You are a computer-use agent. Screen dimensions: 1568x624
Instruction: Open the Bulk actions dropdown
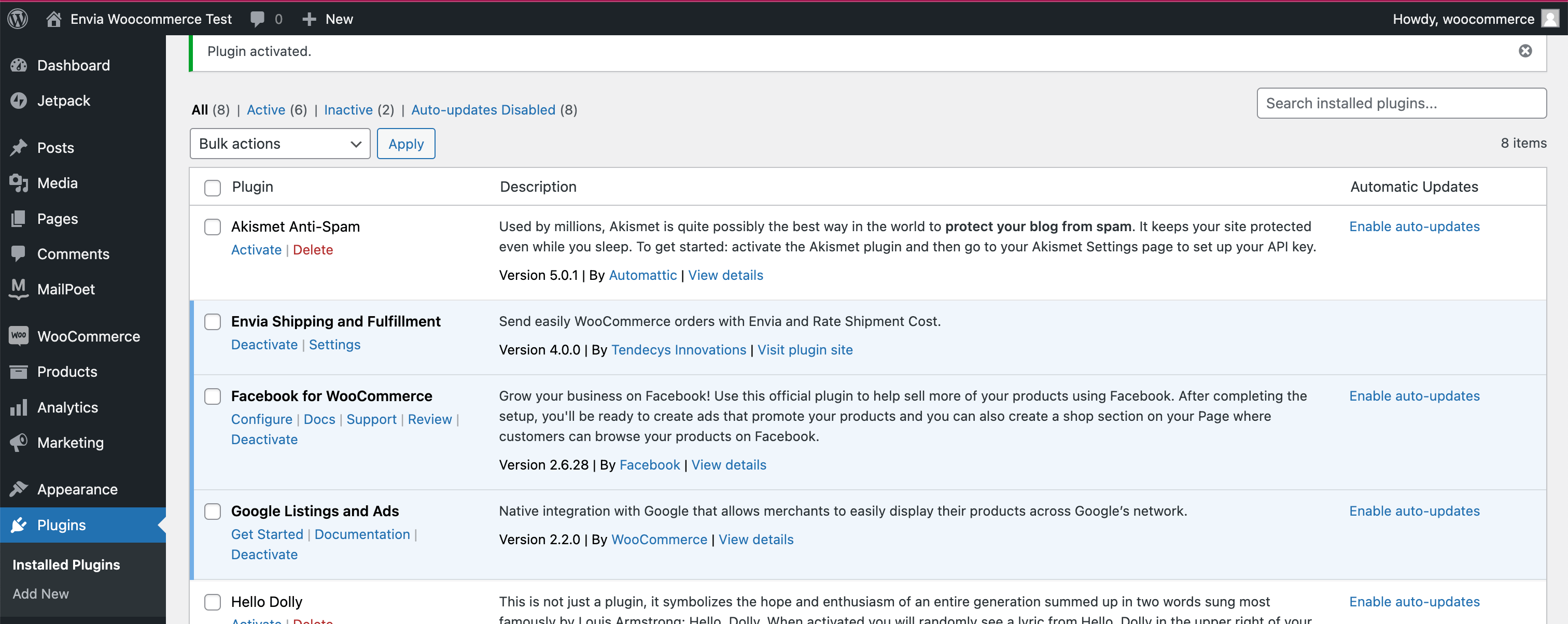tap(279, 144)
